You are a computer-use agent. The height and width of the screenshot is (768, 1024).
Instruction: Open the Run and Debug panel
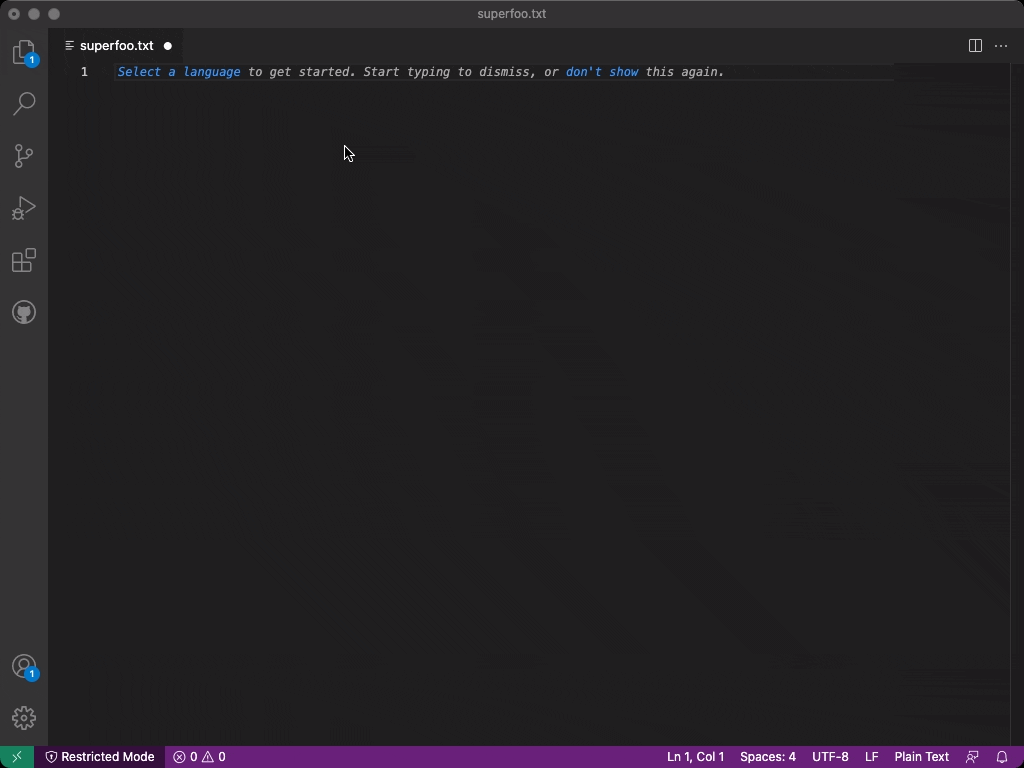pyautogui.click(x=24, y=208)
